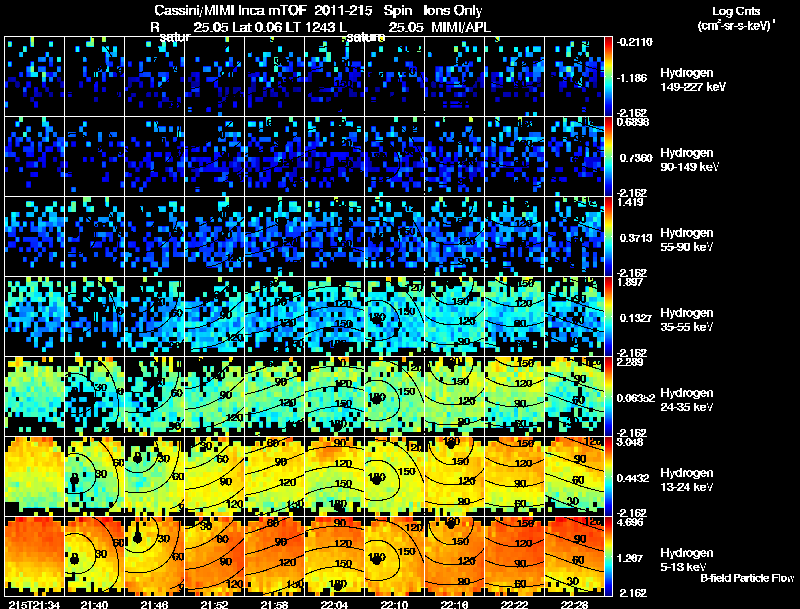Click the '3.048' colorbar value
The height and width of the screenshot is (609, 800).
coord(630,442)
